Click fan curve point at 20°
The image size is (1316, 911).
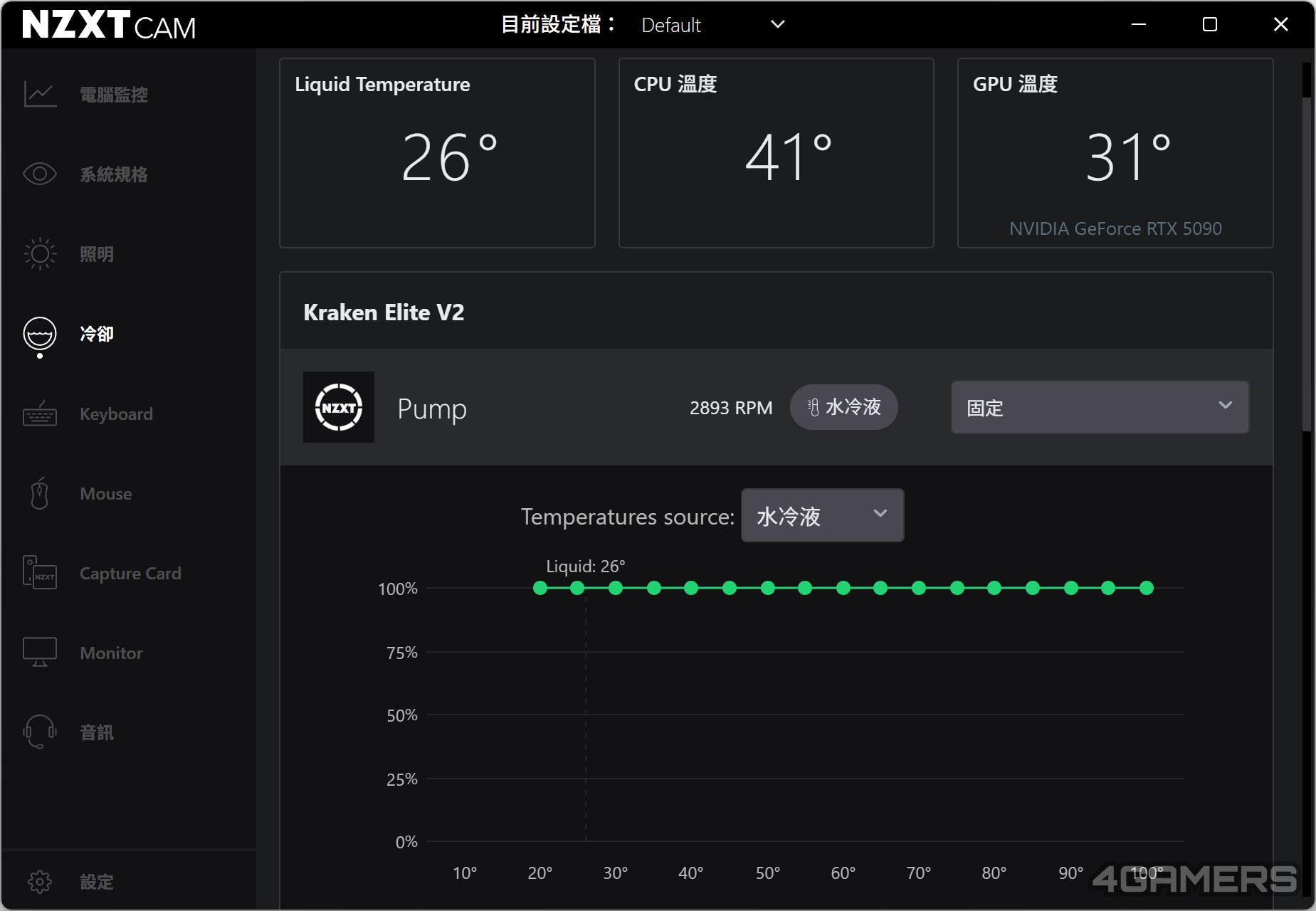point(540,588)
